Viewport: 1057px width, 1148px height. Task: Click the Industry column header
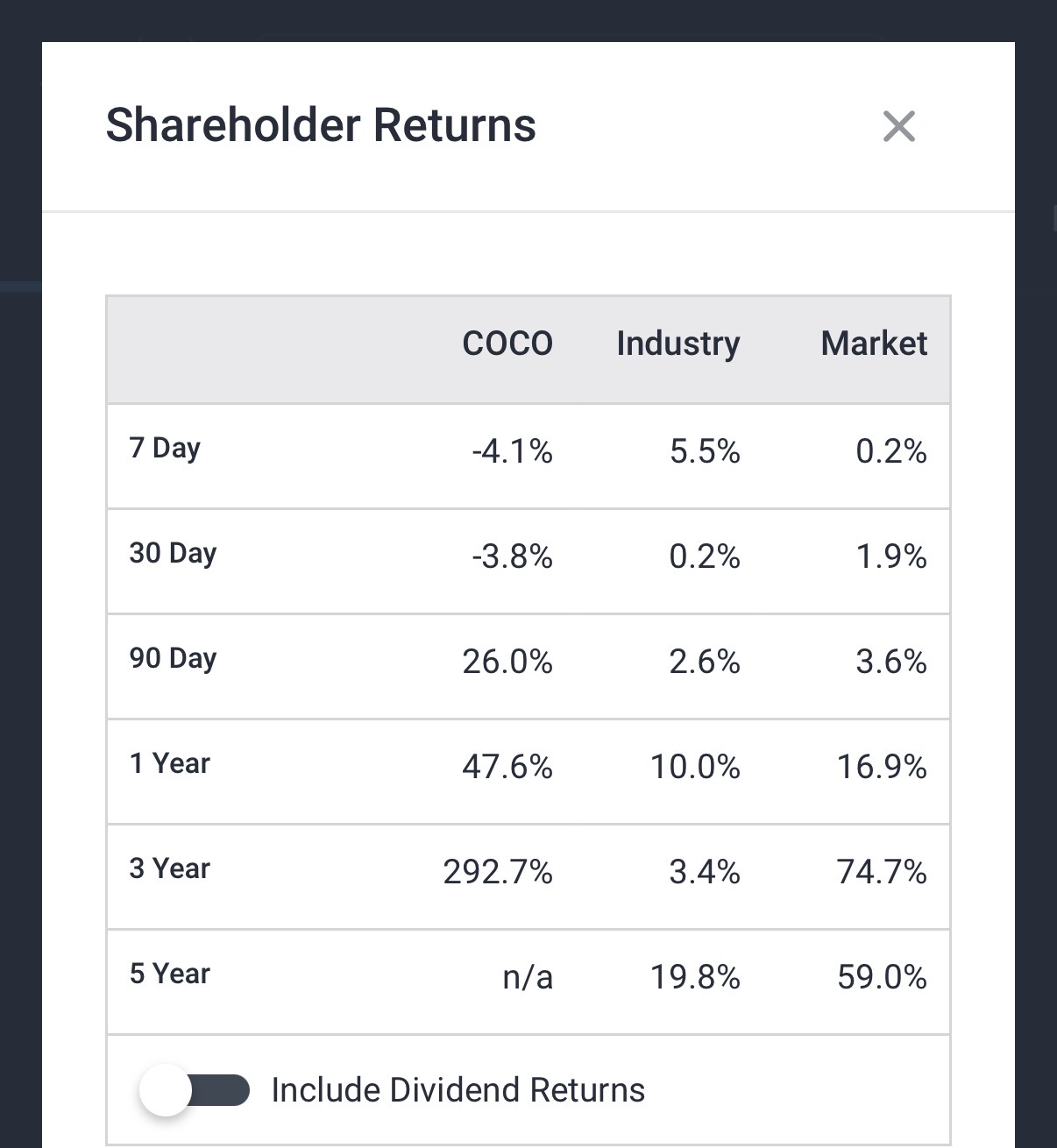677,344
